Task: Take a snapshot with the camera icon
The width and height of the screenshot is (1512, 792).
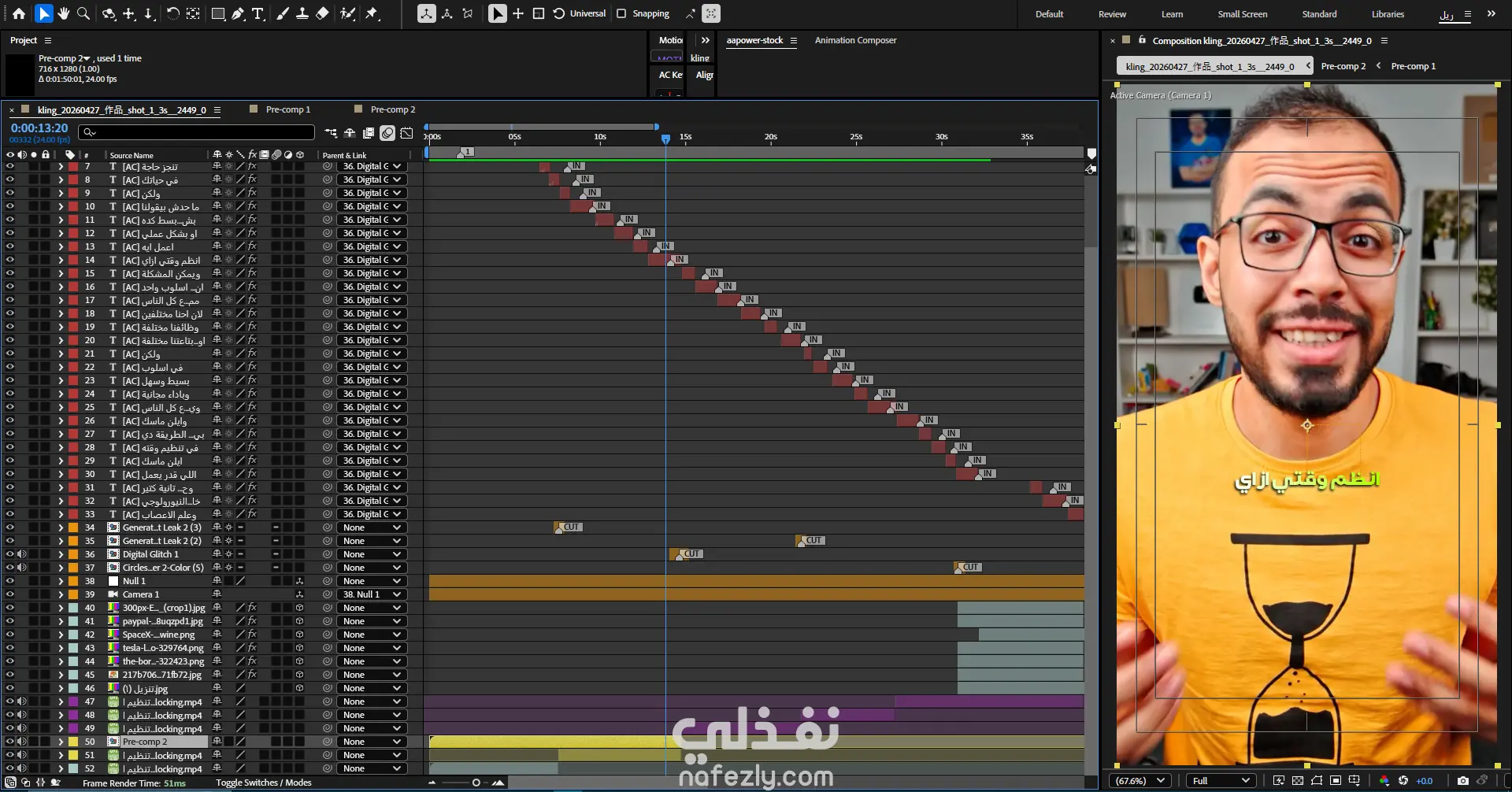Action: tap(1462, 780)
